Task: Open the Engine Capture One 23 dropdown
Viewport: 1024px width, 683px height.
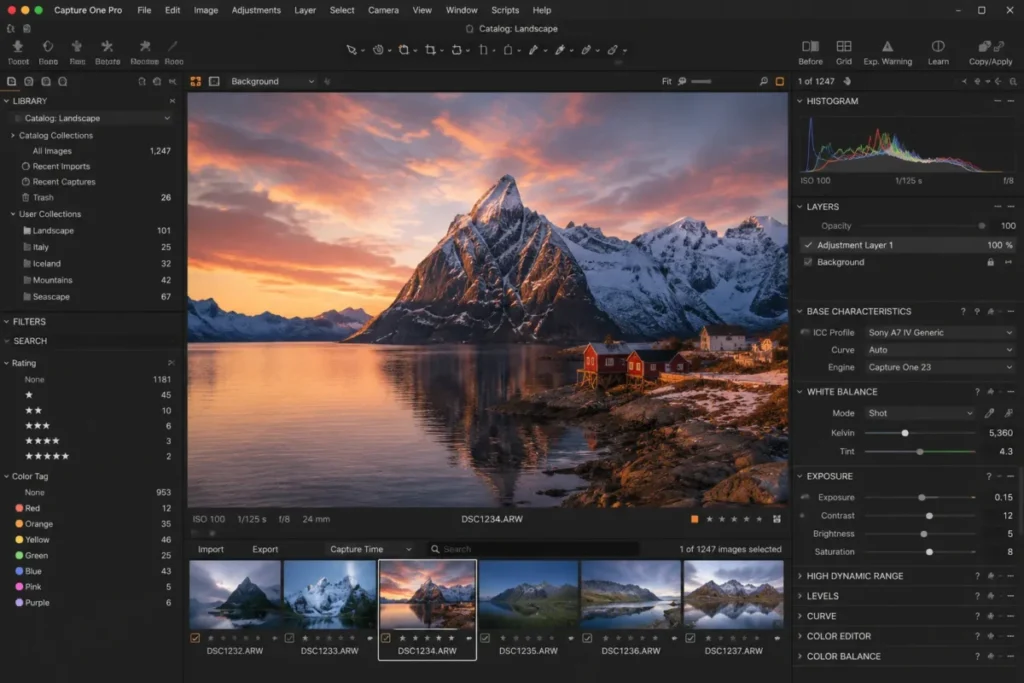Action: tap(940, 368)
